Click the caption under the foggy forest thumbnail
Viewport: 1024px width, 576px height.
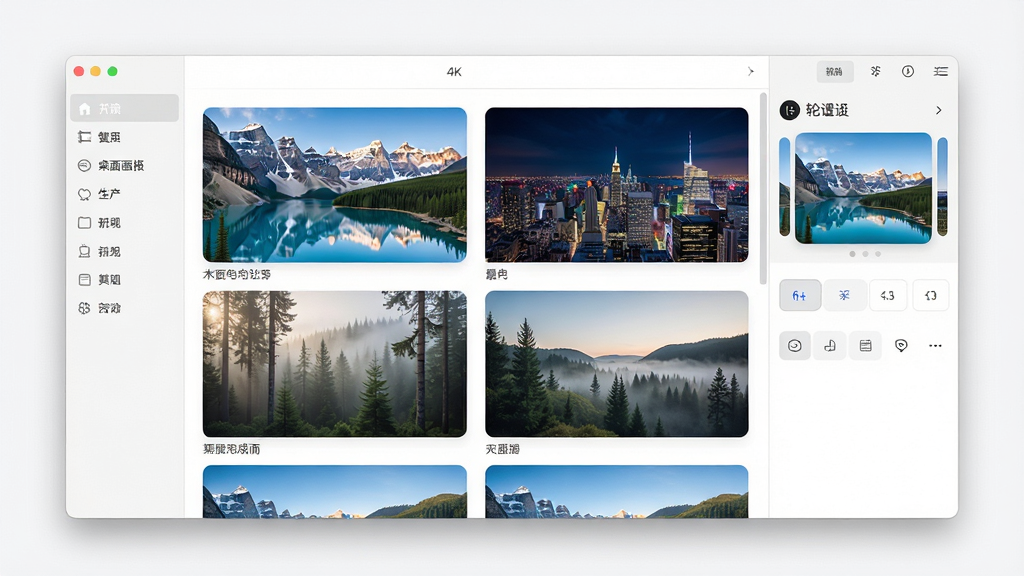[231, 449]
